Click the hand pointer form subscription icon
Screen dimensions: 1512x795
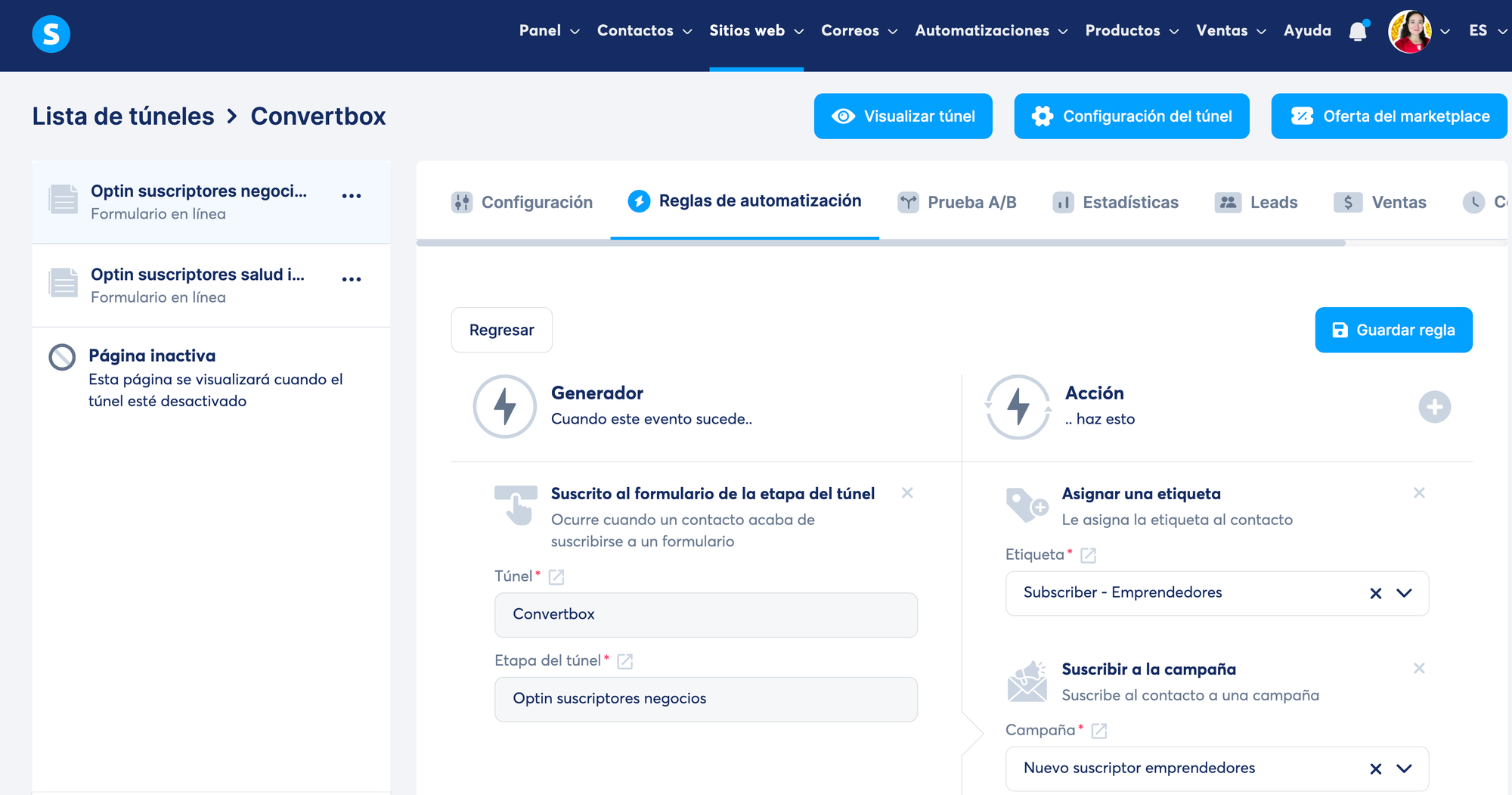coord(516,505)
